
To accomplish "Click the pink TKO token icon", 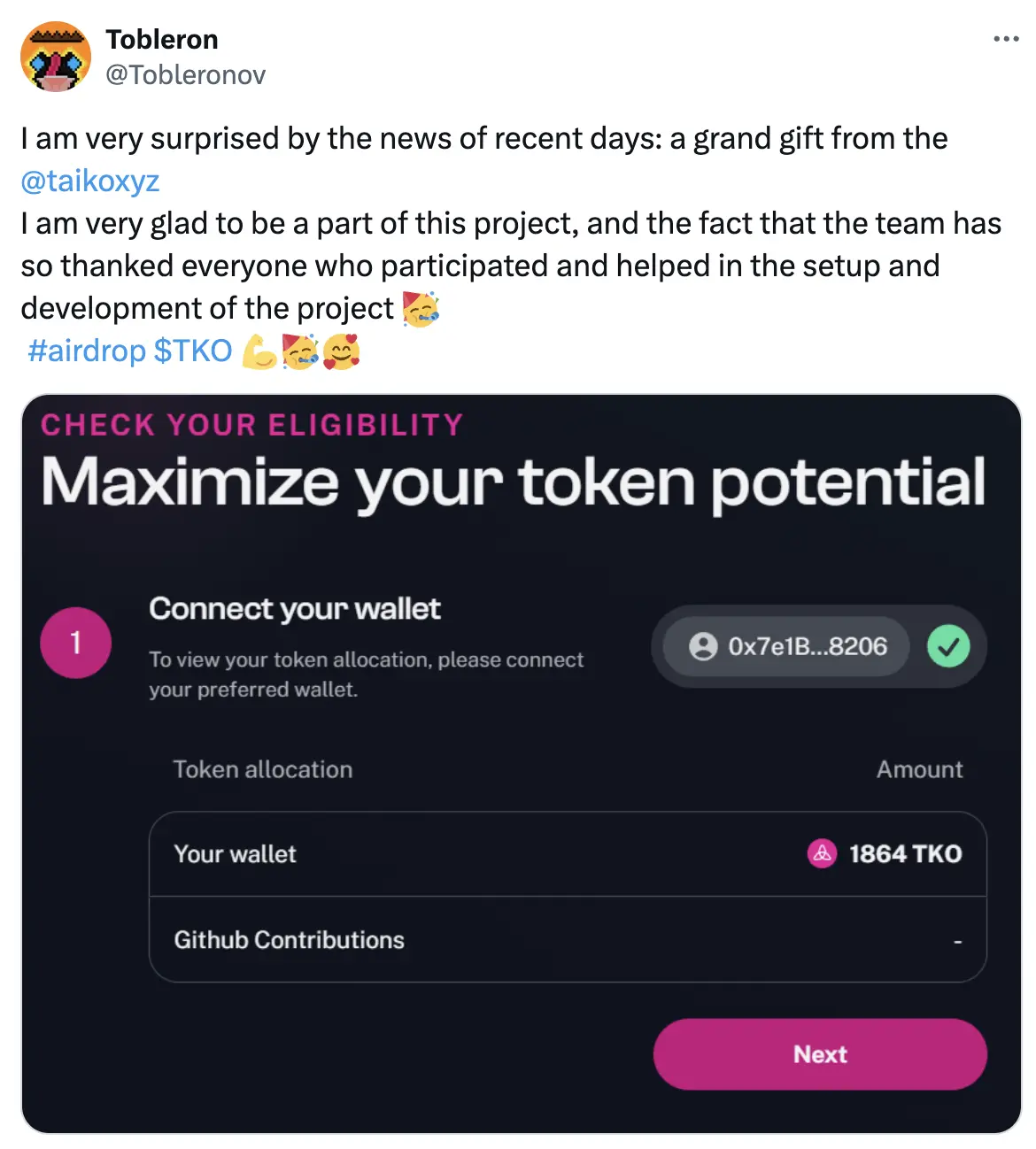I will [822, 853].
